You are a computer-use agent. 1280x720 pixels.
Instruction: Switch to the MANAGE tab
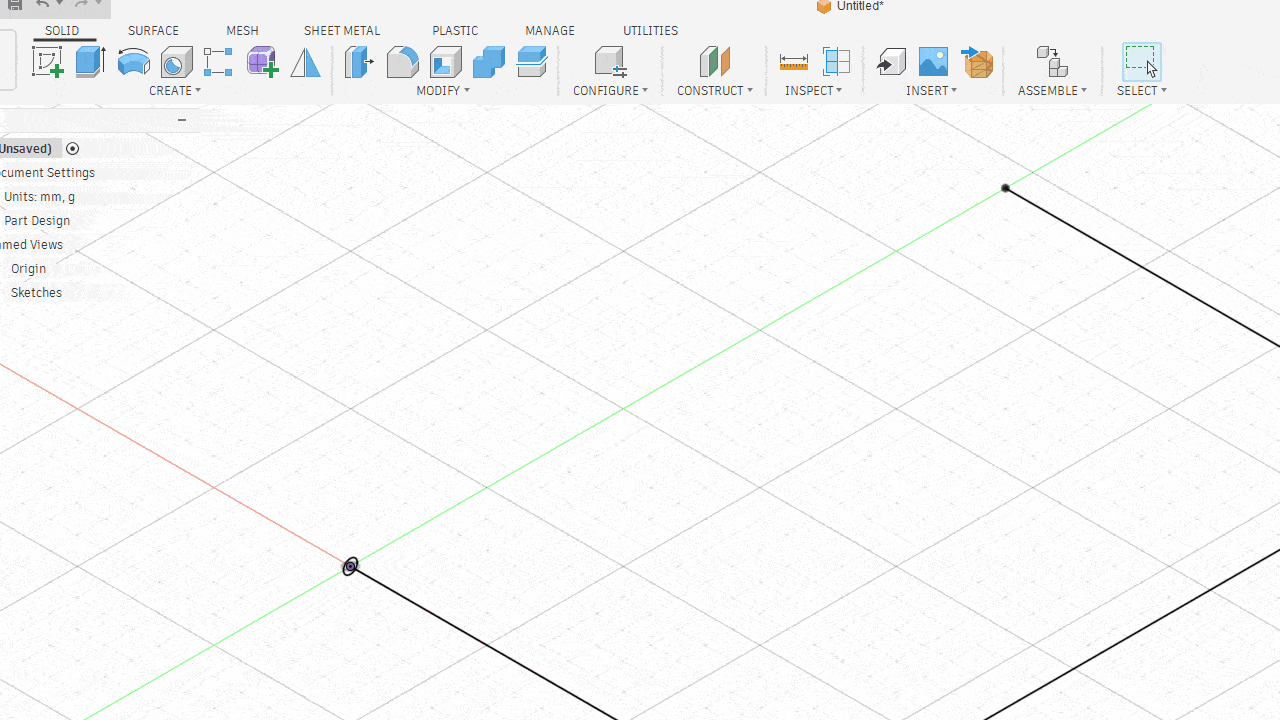[x=550, y=31]
